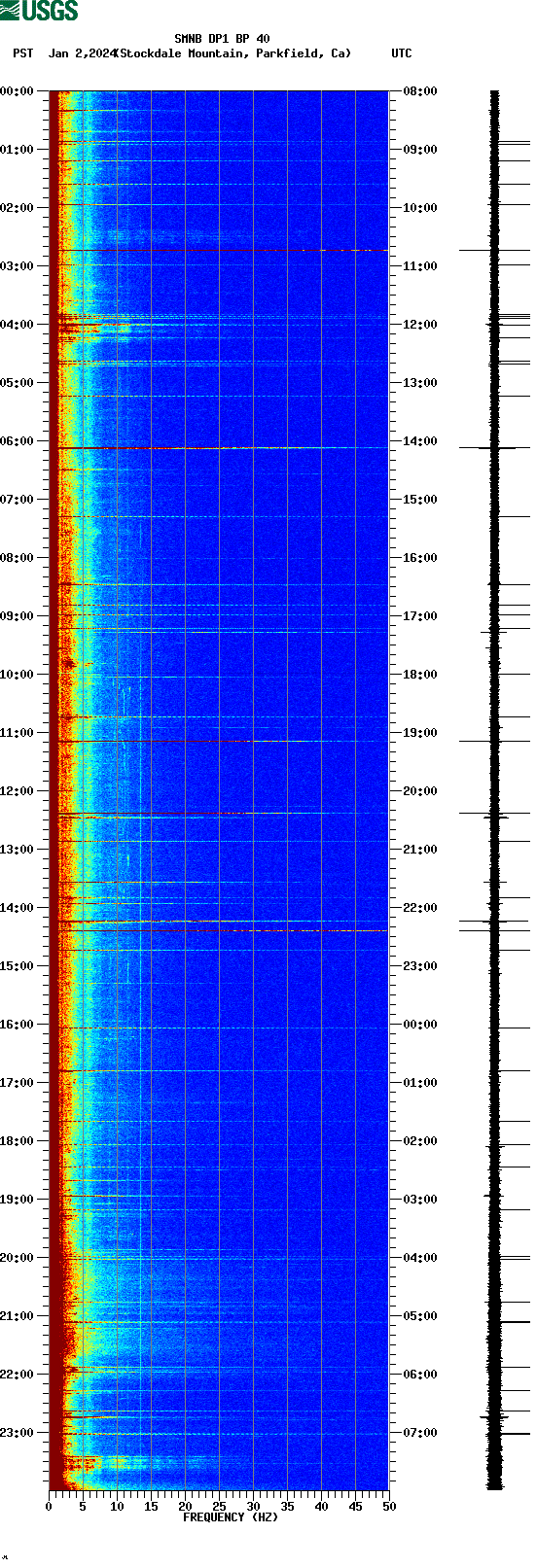
Task: Click the USGS logo
Action: [x=39, y=11]
